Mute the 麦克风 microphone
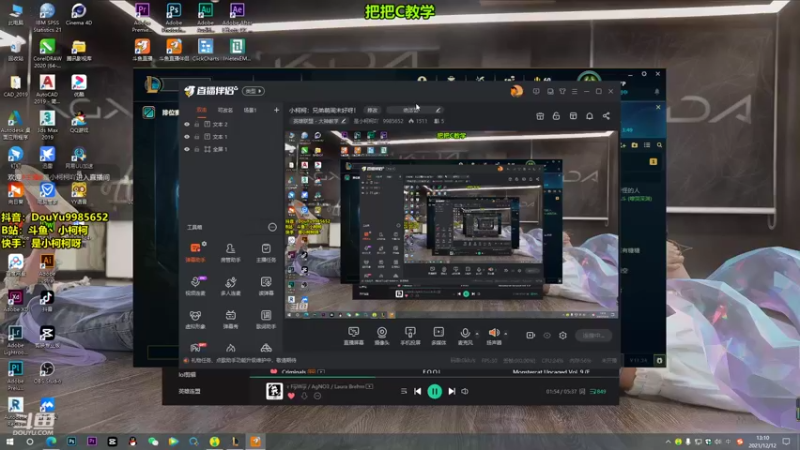 pyautogui.click(x=465, y=336)
